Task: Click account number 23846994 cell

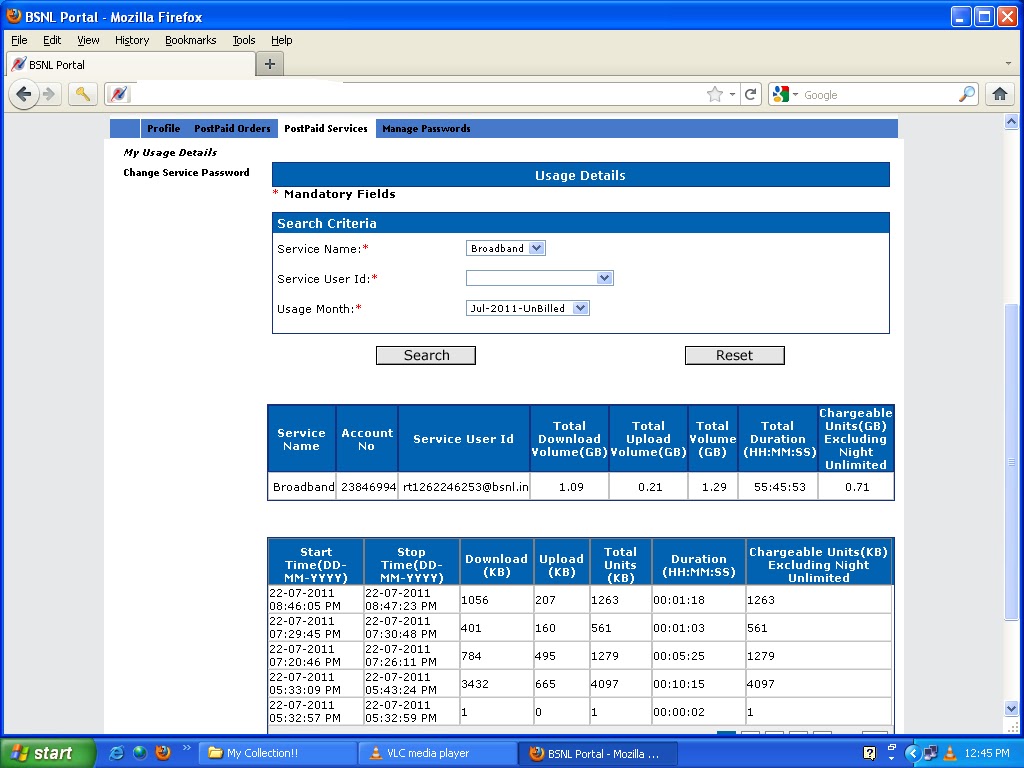Action: coord(367,487)
